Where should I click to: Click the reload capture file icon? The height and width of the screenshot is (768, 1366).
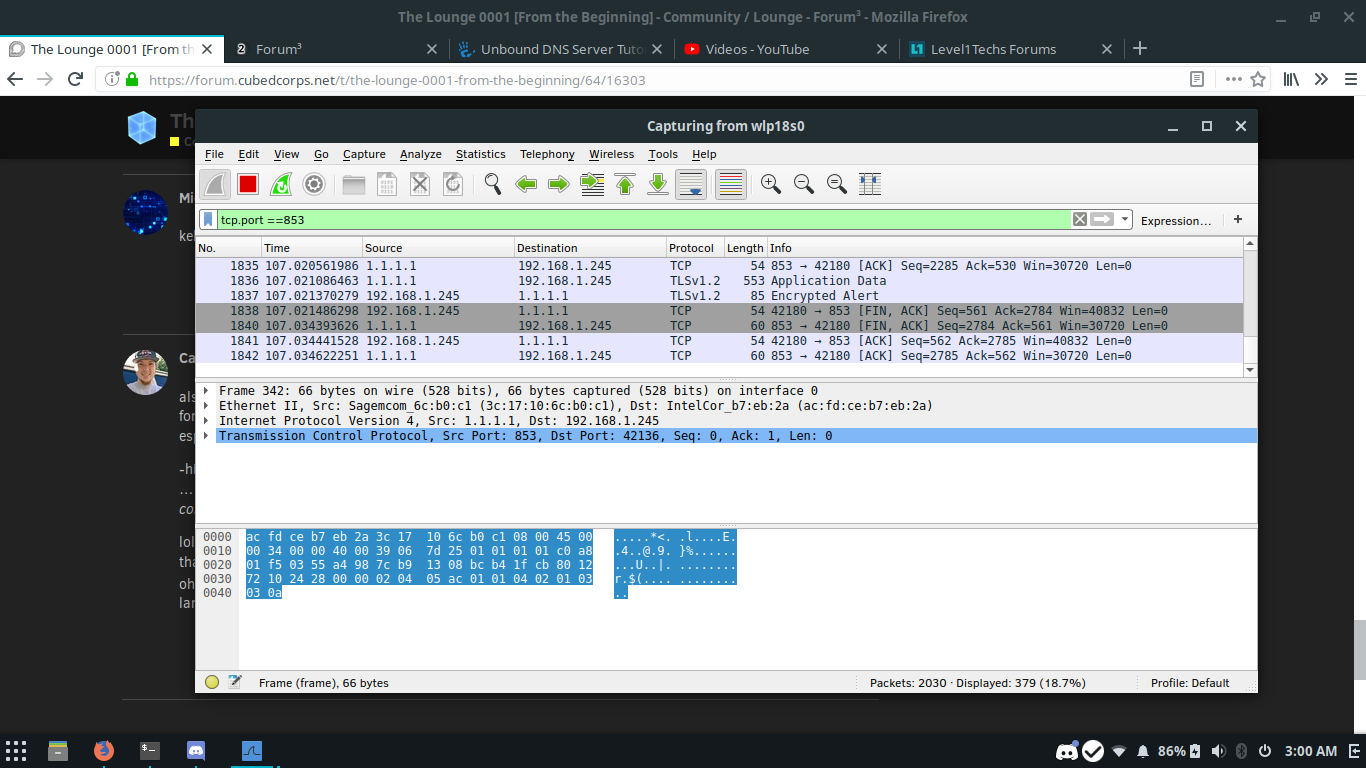(x=453, y=184)
